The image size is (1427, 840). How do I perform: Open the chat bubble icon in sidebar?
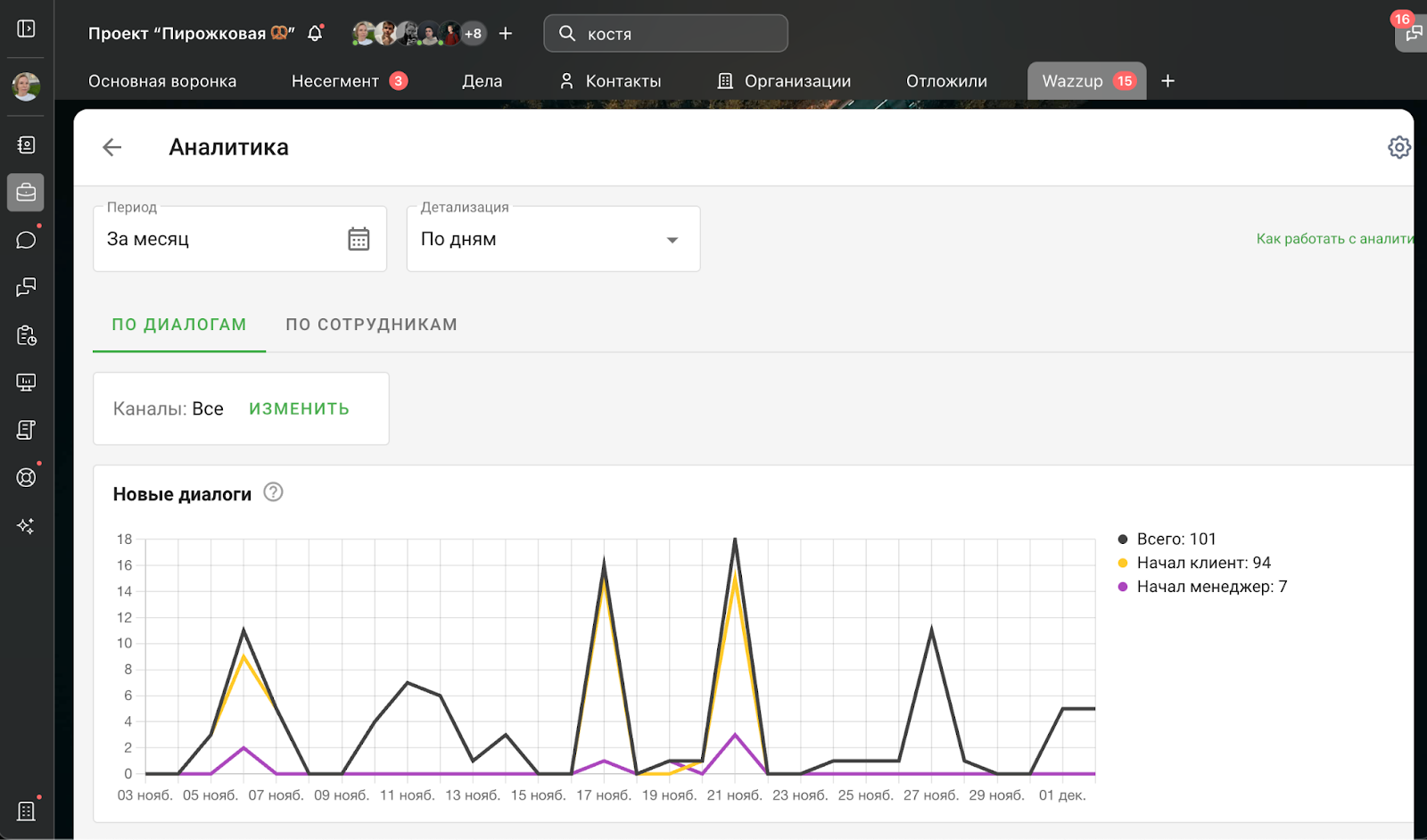click(x=26, y=240)
